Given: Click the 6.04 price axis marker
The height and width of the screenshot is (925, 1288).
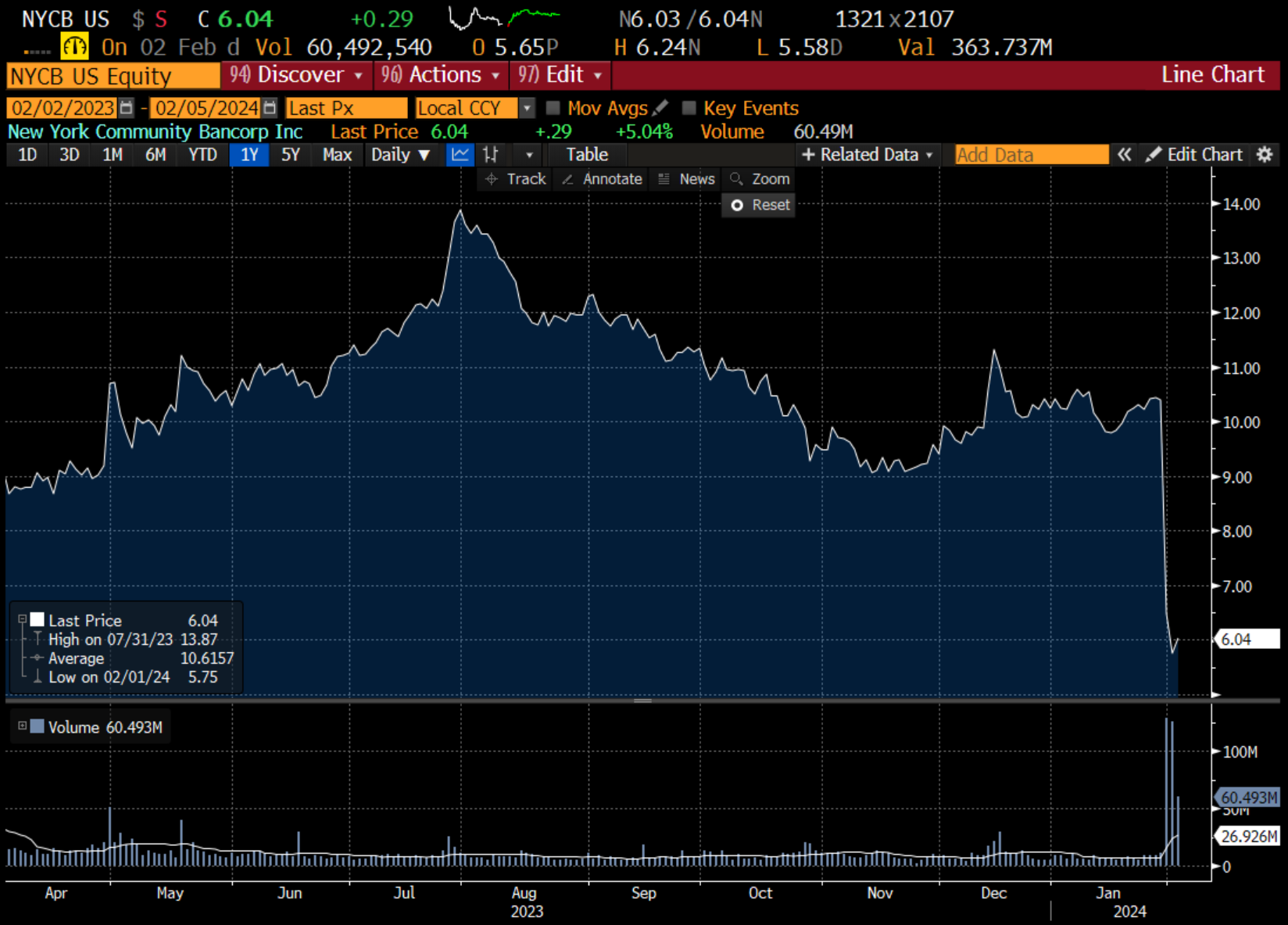Looking at the screenshot, I should (1247, 639).
